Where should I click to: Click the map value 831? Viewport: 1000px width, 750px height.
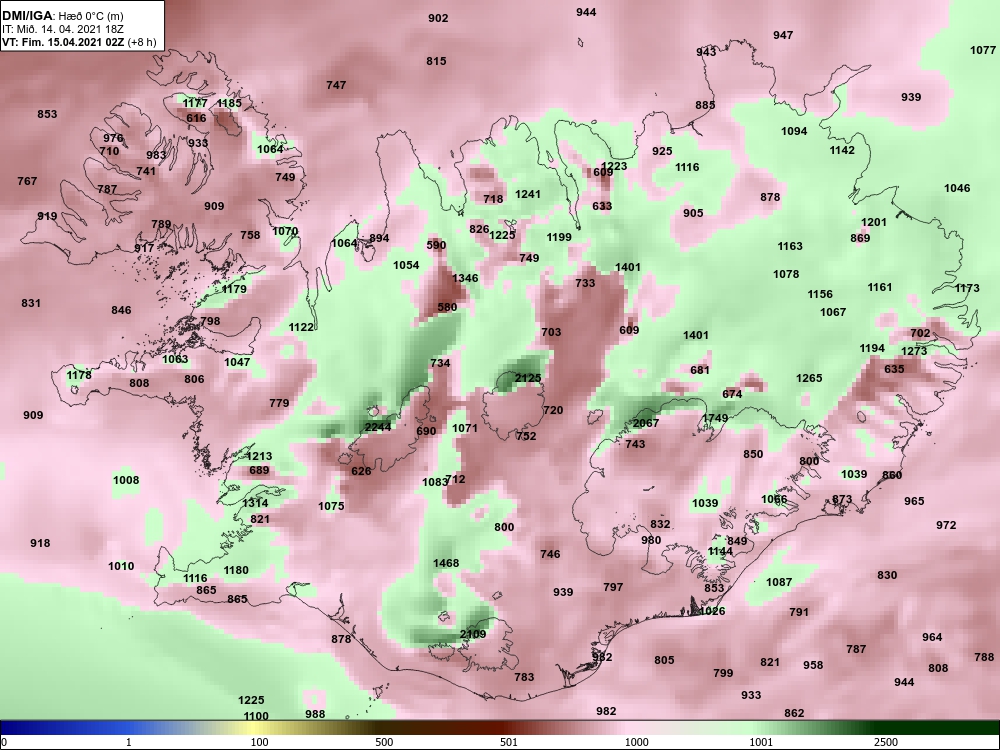tap(31, 304)
